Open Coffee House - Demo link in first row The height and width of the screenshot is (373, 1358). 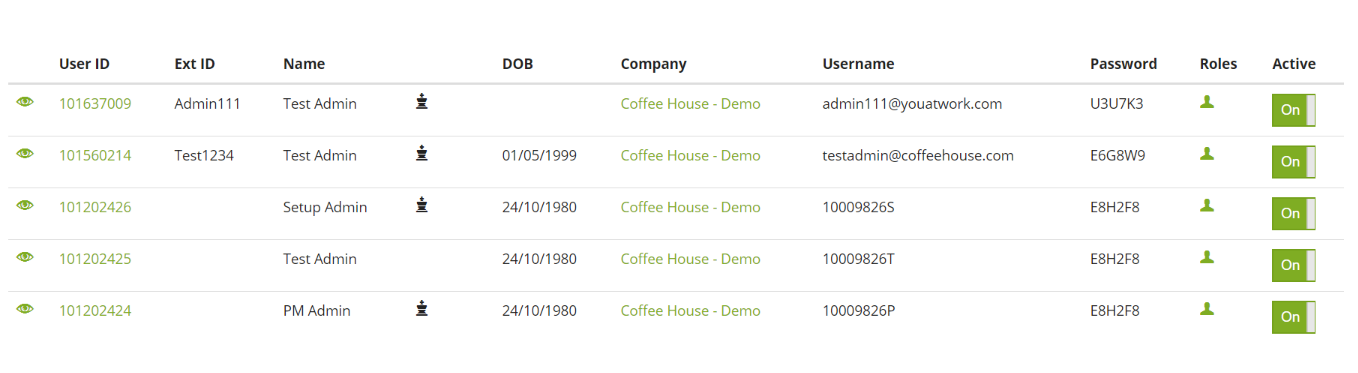coord(690,103)
